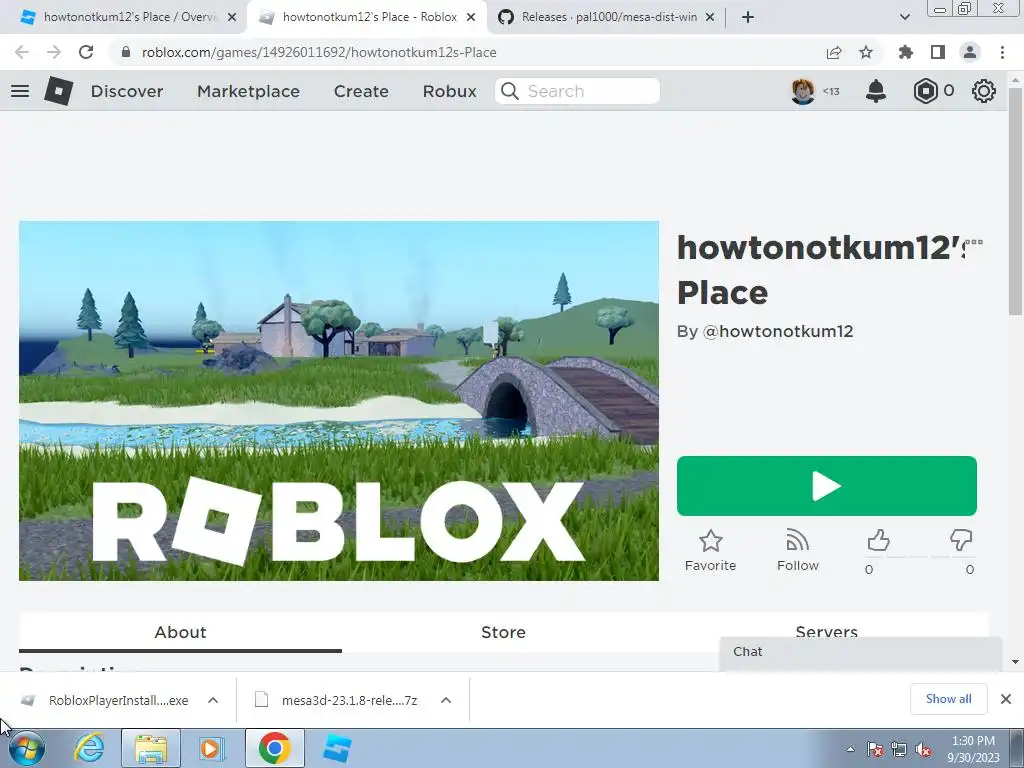Image resolution: width=1024 pixels, height=768 pixels.
Task: Open Chrome extensions puzzle icon
Action: tap(906, 52)
